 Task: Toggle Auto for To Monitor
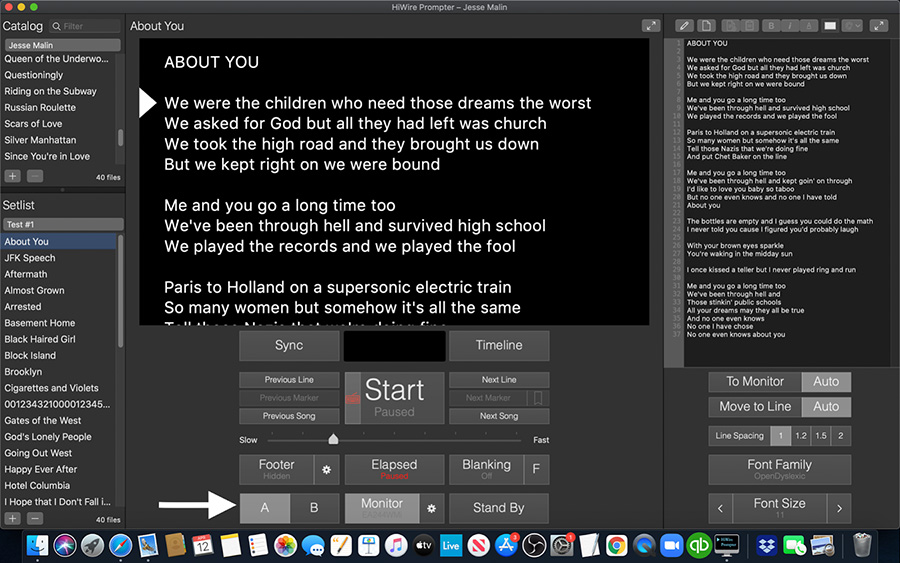point(826,382)
